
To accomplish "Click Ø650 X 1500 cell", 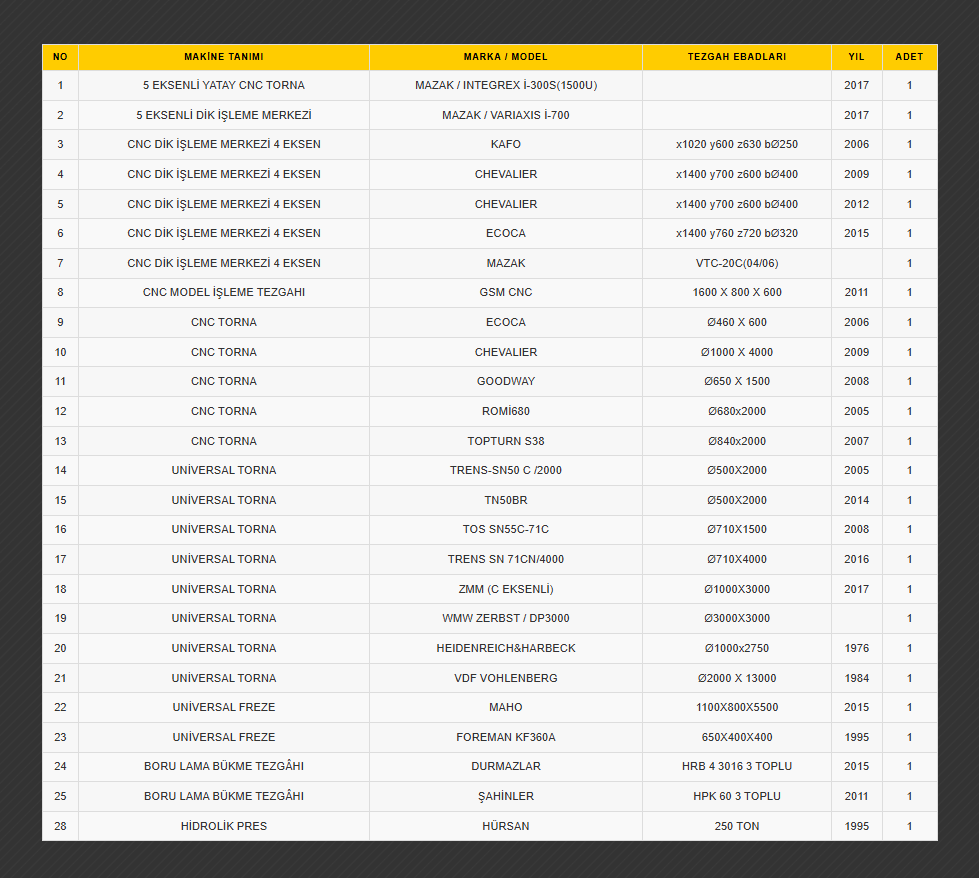I will 737,382.
